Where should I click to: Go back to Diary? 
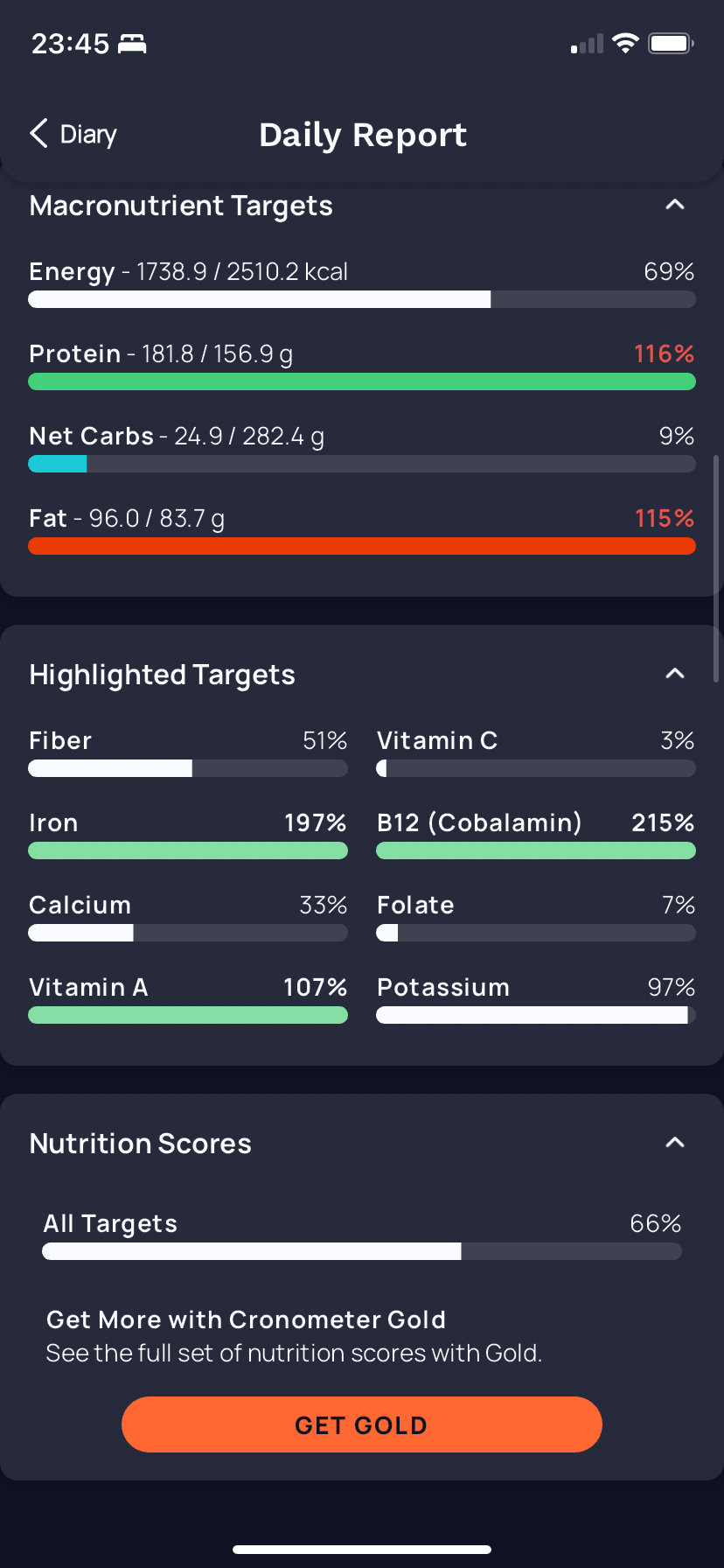73,134
